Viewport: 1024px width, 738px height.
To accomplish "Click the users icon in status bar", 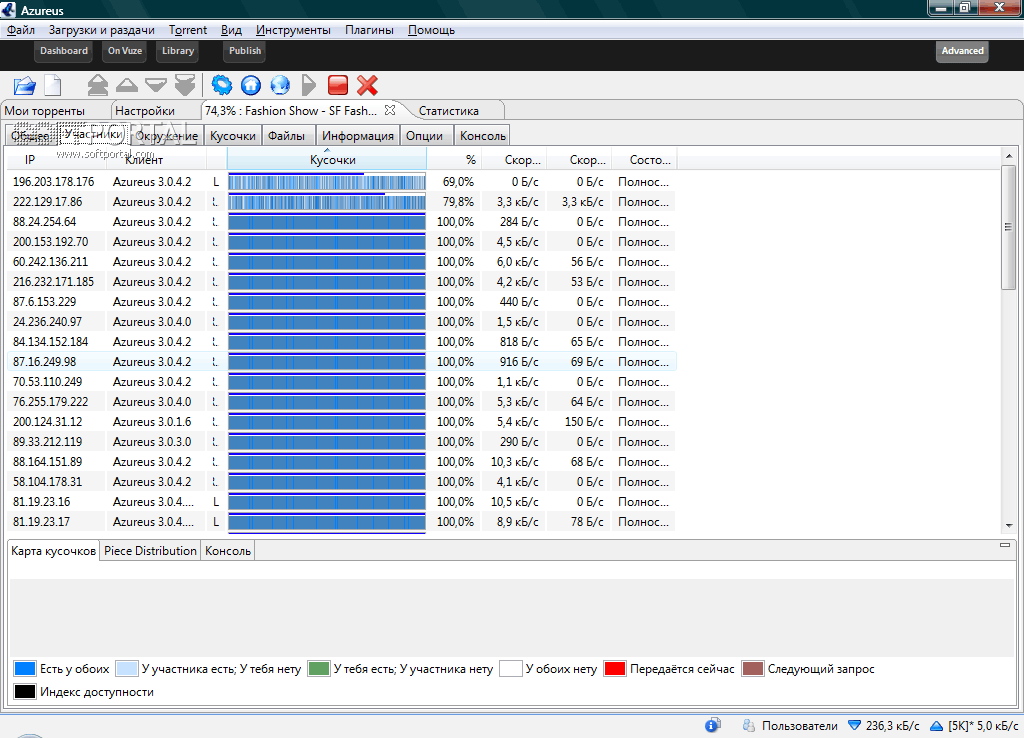I will [x=748, y=726].
